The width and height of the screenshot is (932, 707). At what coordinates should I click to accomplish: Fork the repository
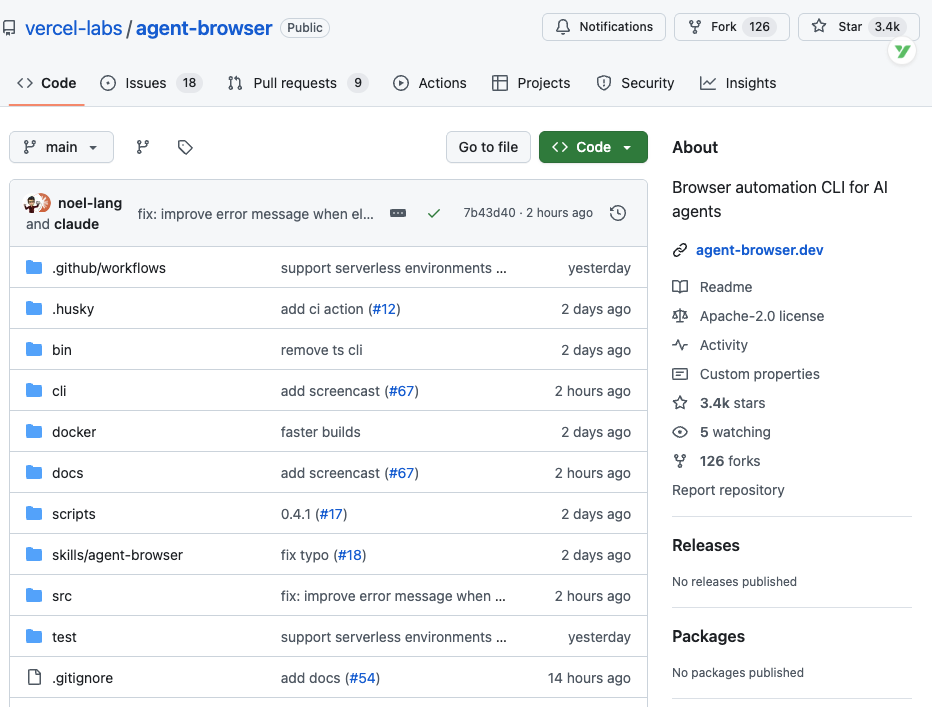[732, 27]
